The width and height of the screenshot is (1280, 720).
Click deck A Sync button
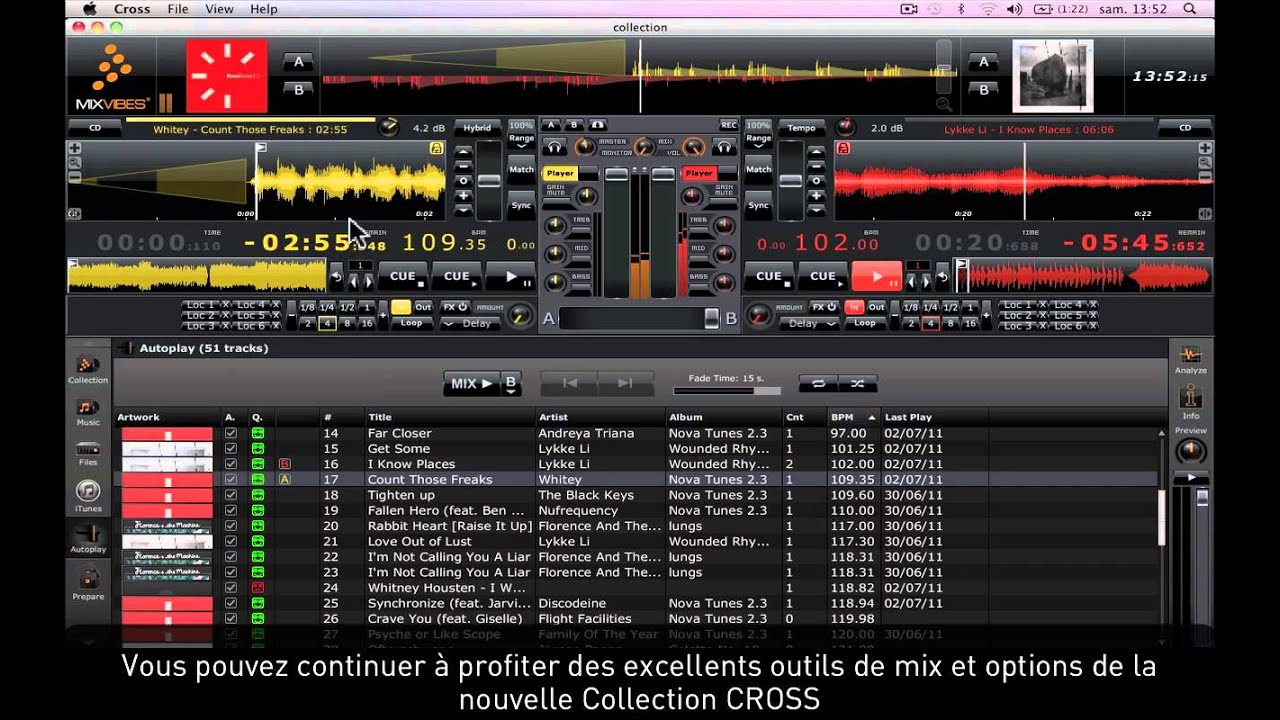click(521, 206)
